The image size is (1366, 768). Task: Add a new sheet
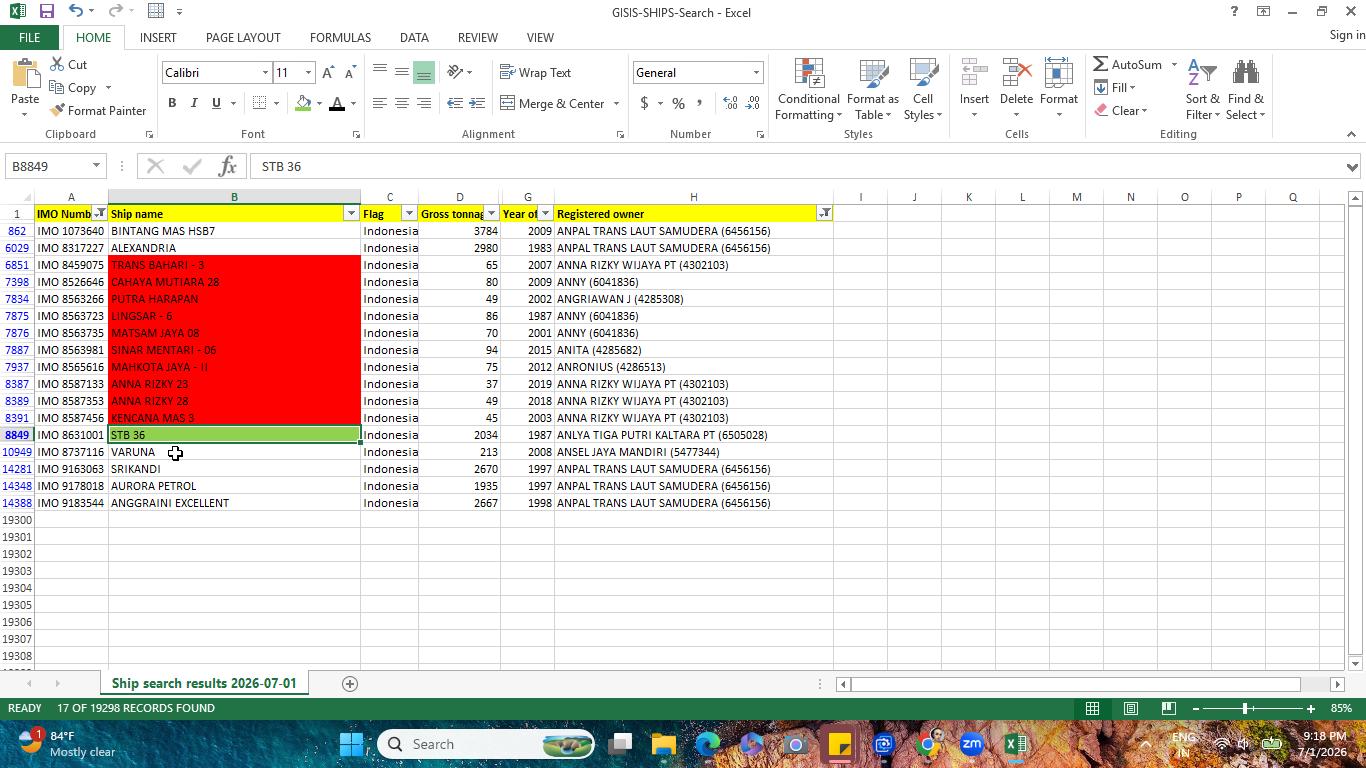point(350,684)
